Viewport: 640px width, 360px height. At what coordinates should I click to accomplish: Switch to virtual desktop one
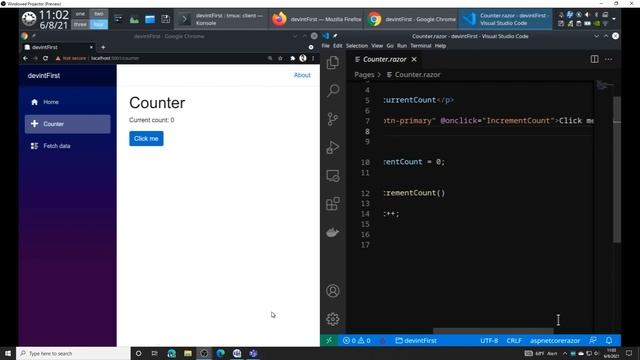point(80,14)
